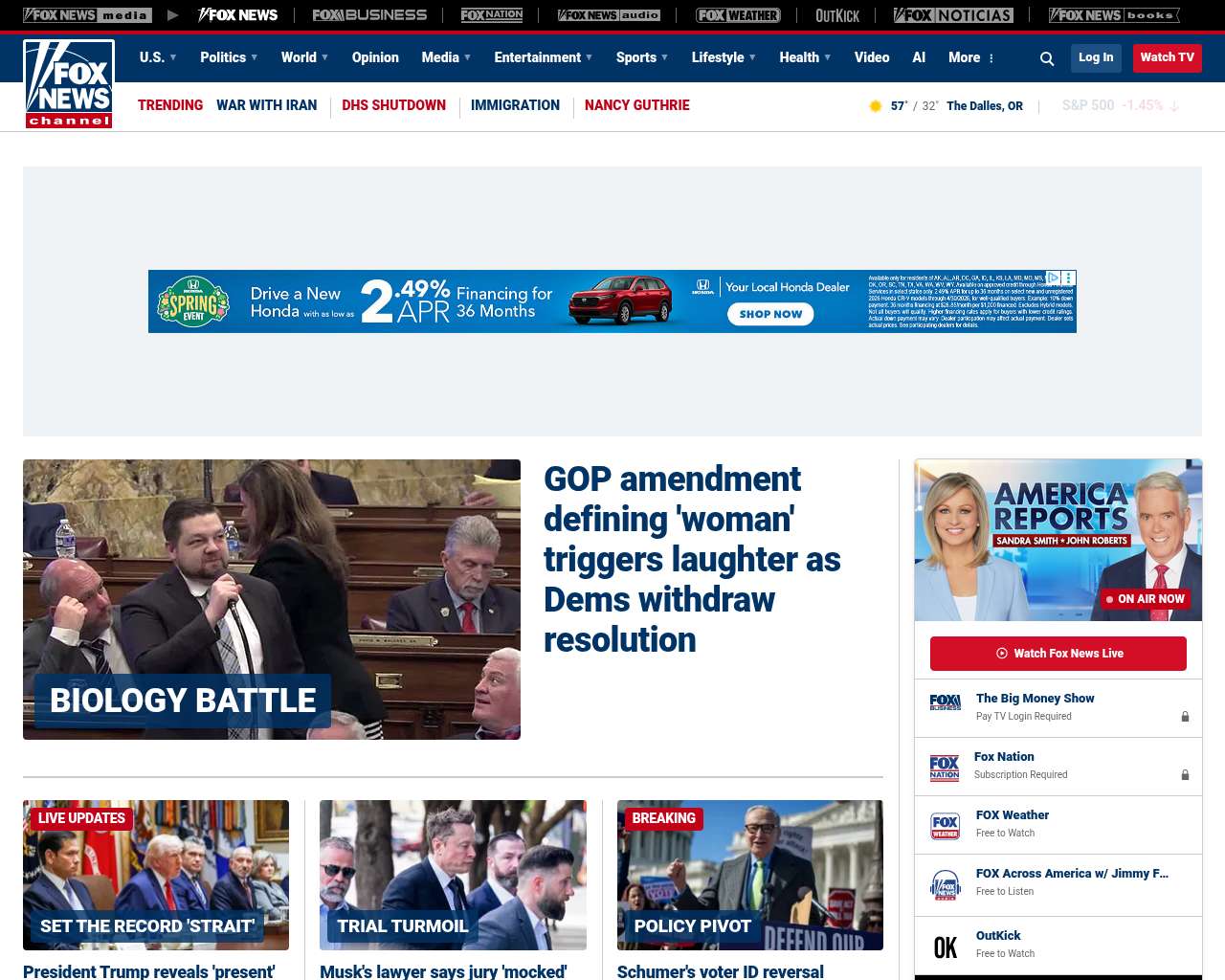Click the Log In button
This screenshot has width=1225, height=980.
(x=1096, y=57)
